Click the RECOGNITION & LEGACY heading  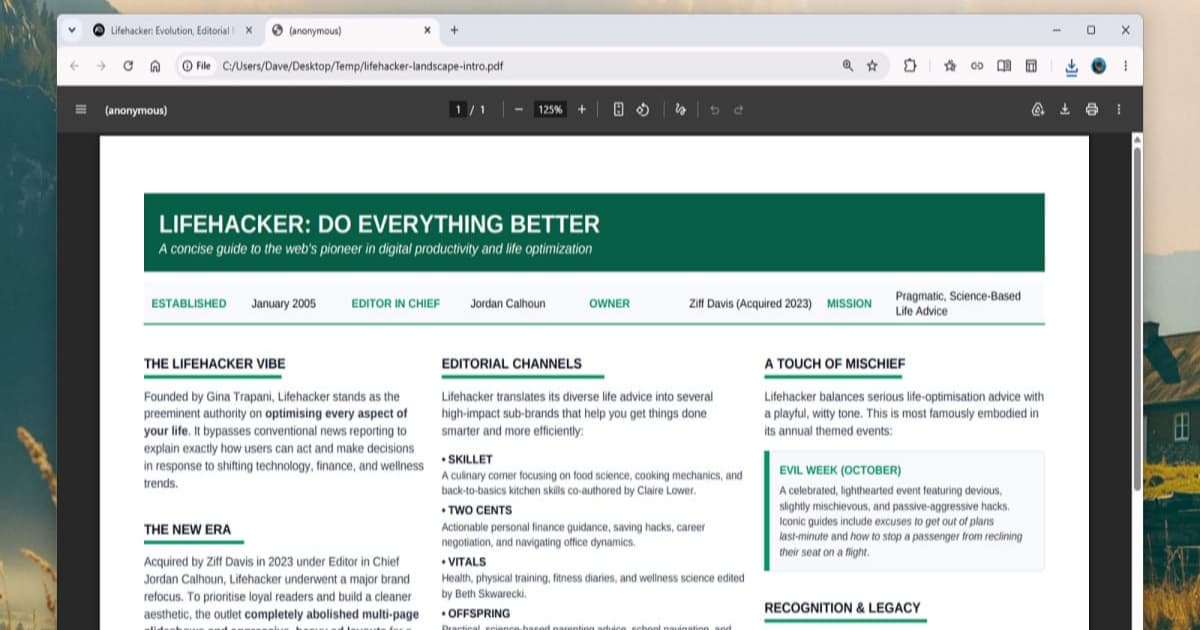(x=842, y=607)
